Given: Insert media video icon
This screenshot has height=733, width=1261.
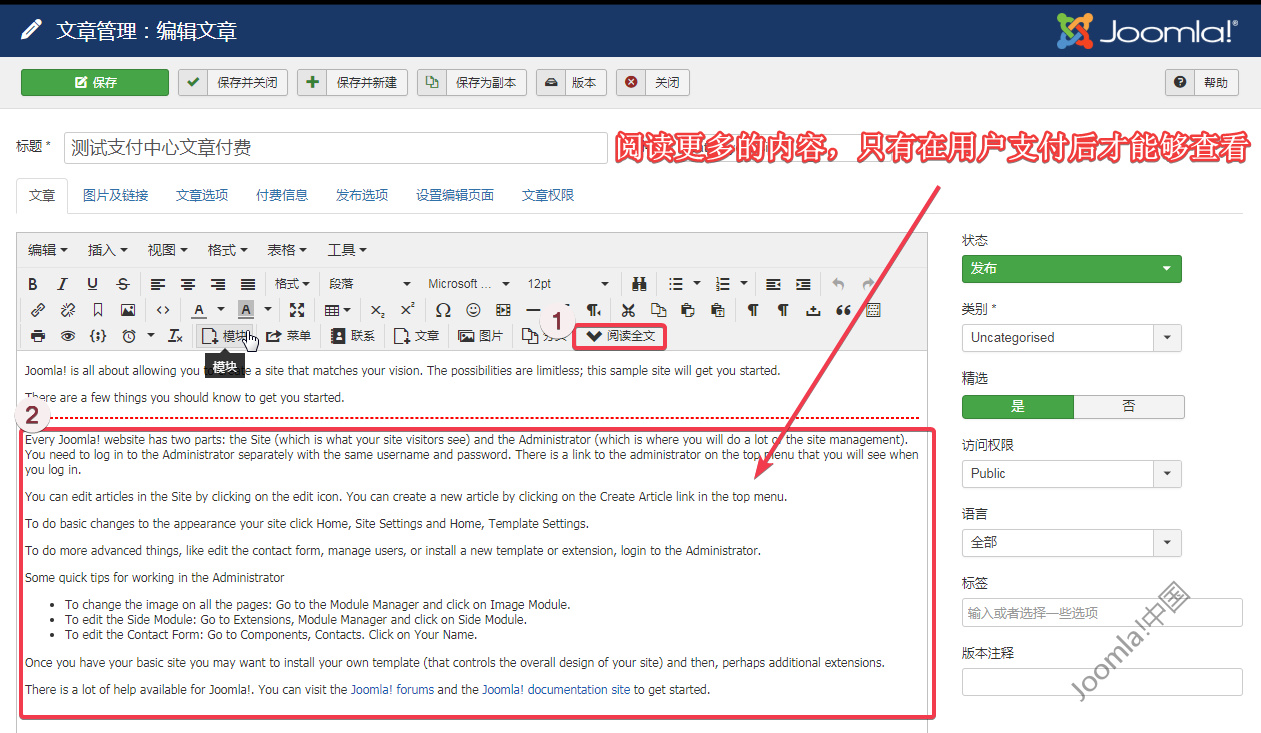Looking at the screenshot, I should tap(503, 310).
